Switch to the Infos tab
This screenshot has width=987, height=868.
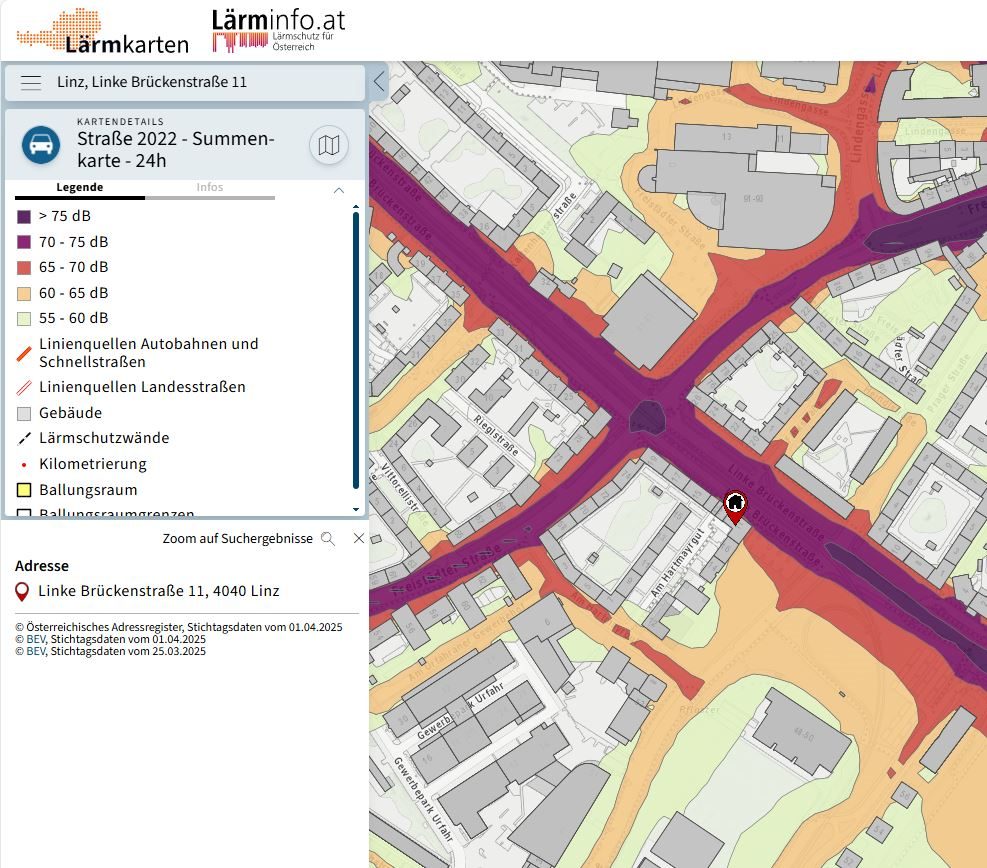(210, 187)
